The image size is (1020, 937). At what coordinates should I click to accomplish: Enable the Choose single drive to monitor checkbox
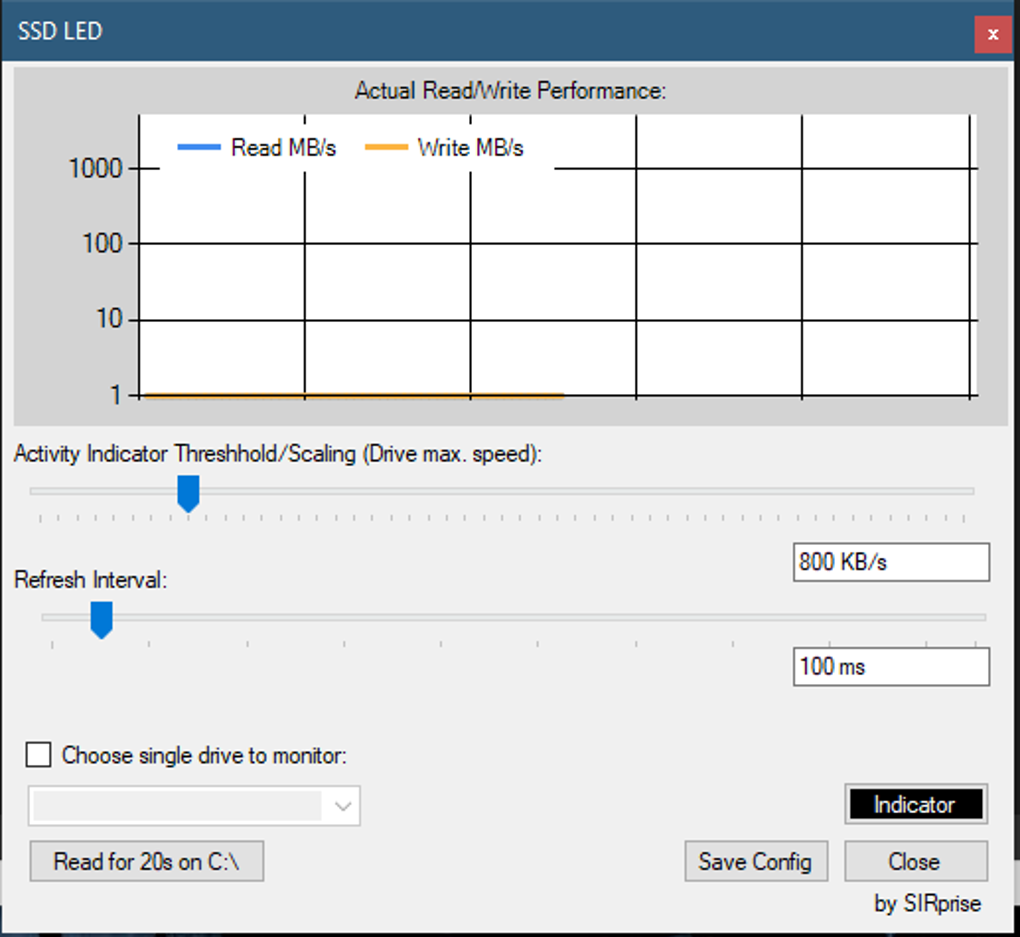38,755
